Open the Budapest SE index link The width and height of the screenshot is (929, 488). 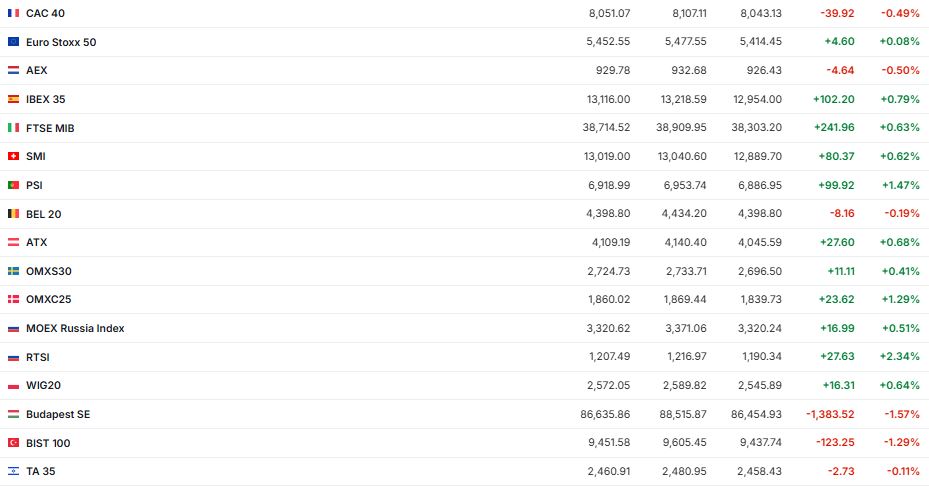[x=58, y=414]
